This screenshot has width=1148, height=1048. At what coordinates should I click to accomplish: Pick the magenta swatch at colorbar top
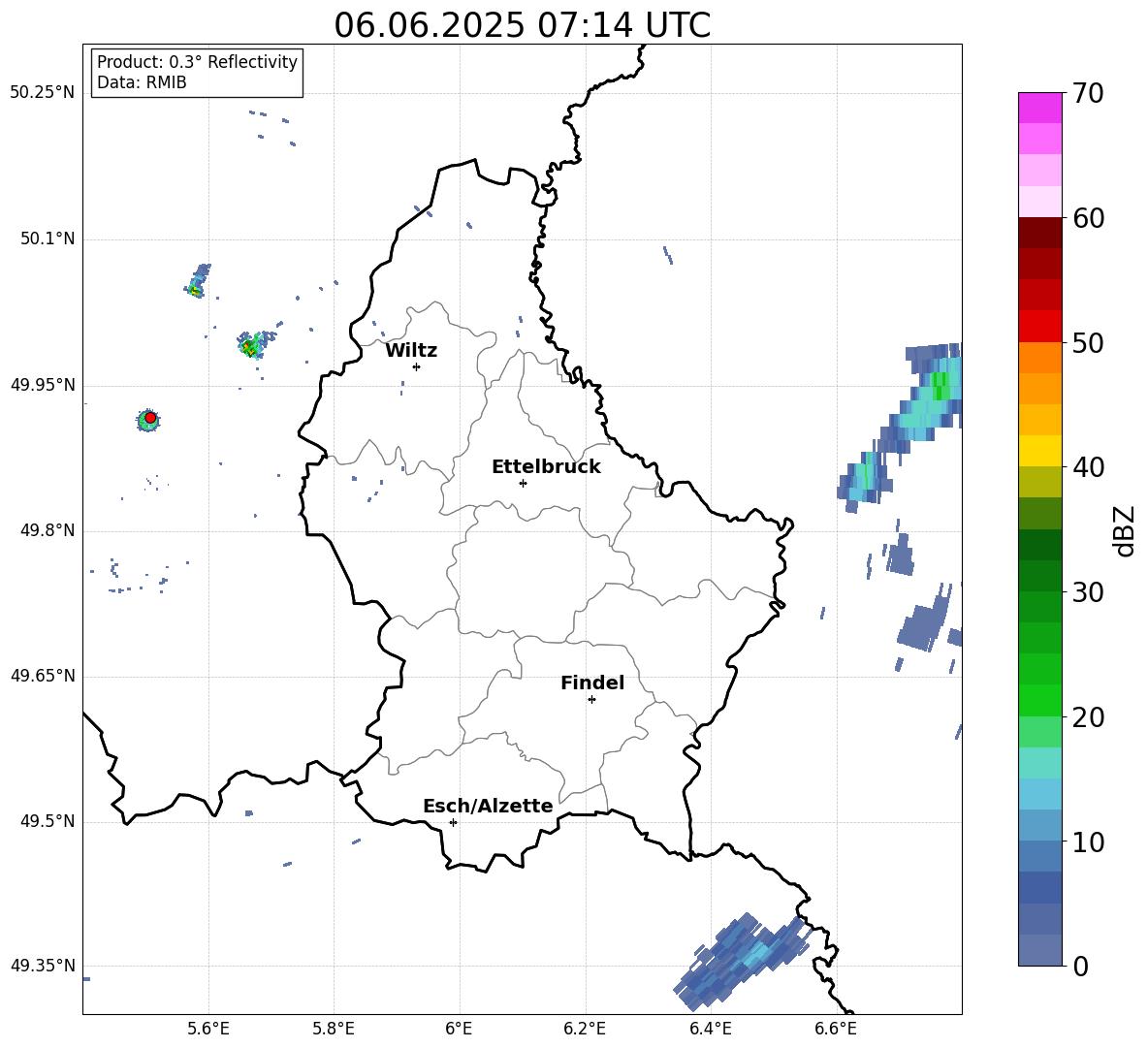[x=1039, y=108]
